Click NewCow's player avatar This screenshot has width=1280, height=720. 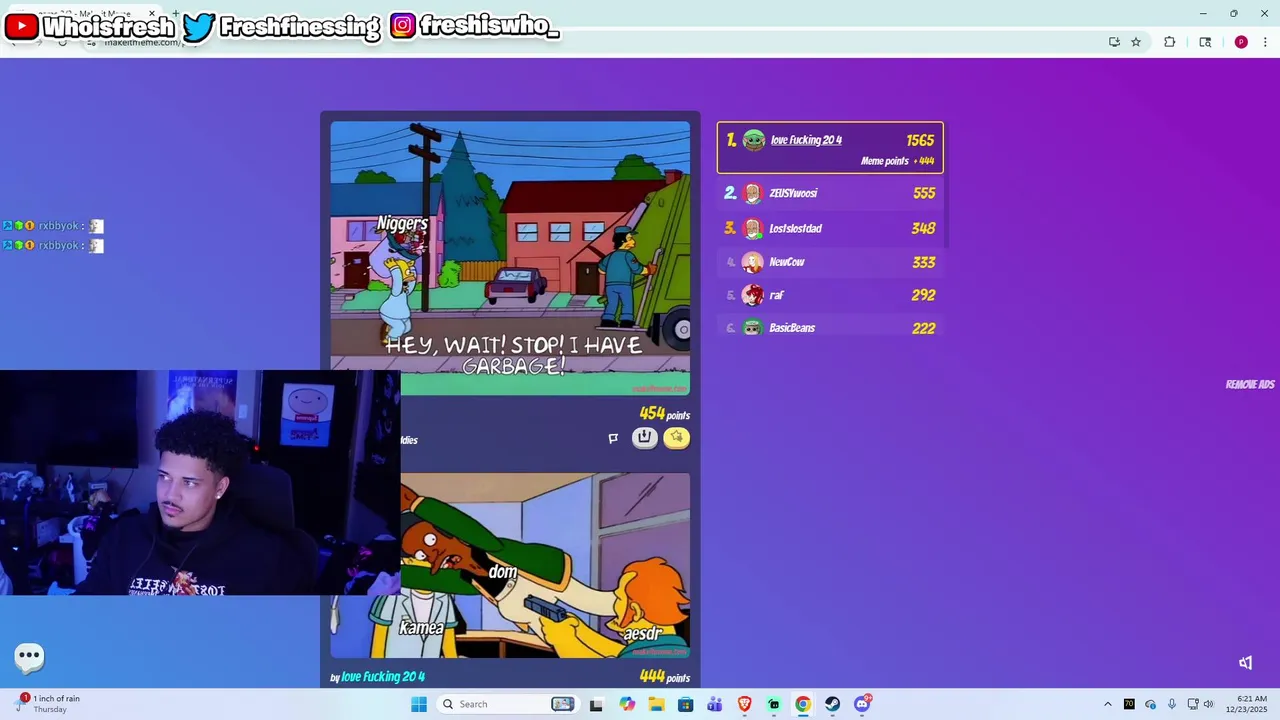click(753, 262)
